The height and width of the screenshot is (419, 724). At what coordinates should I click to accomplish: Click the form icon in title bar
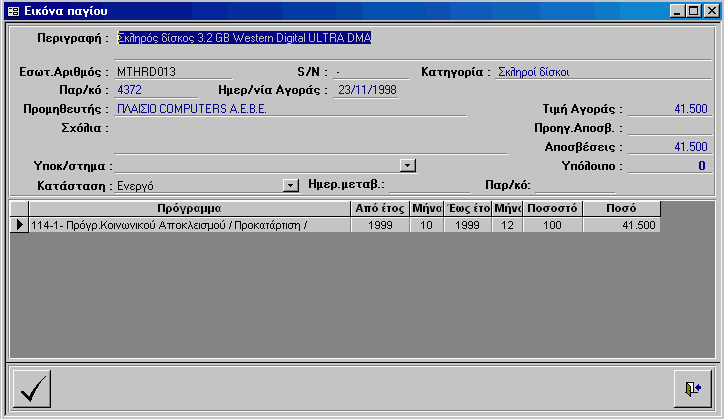(x=12, y=10)
